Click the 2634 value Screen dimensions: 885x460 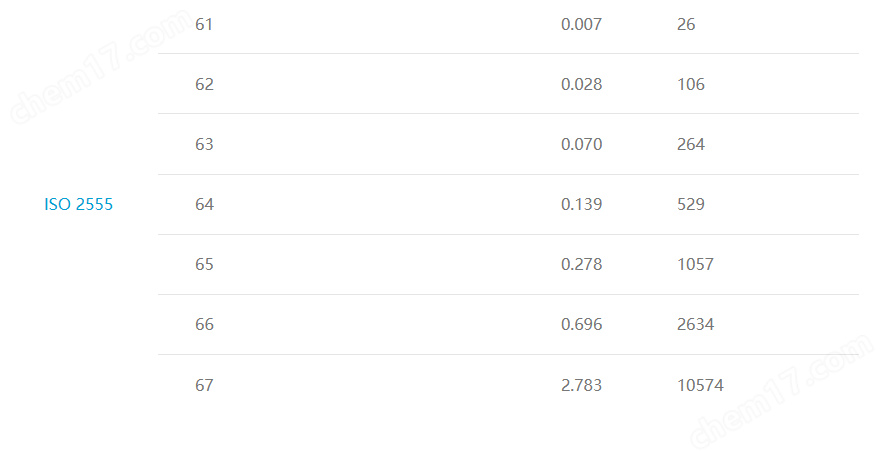695,324
